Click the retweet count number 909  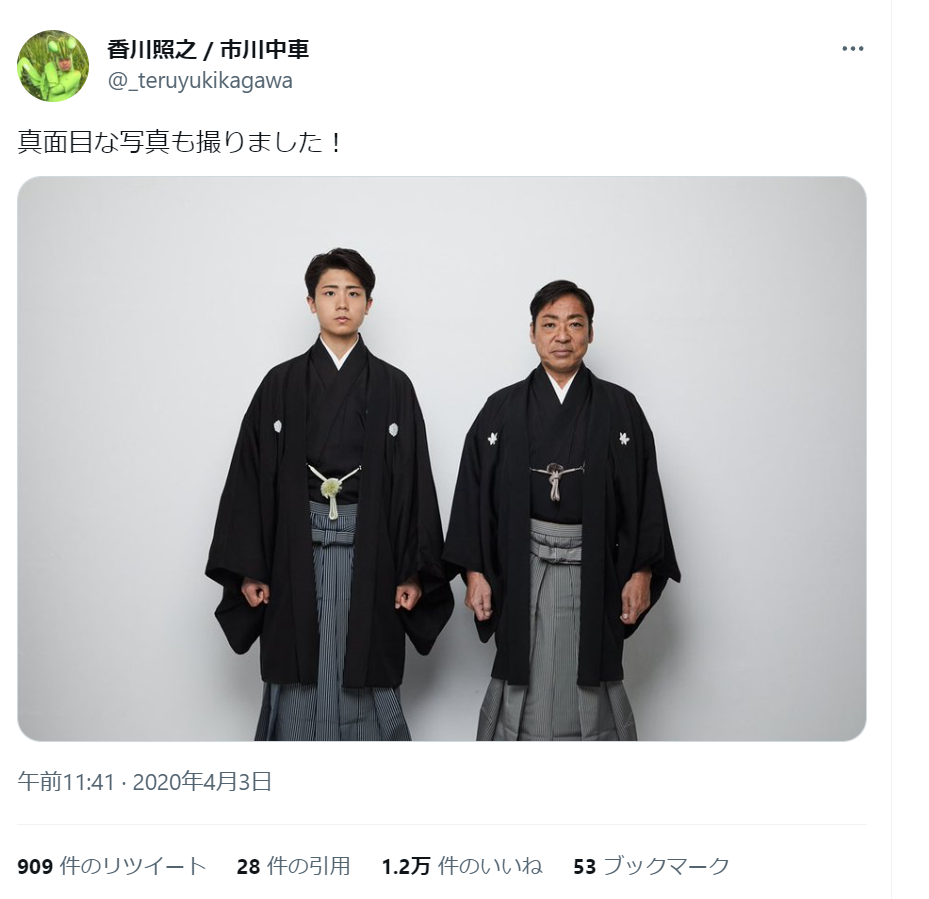pyautogui.click(x=35, y=867)
